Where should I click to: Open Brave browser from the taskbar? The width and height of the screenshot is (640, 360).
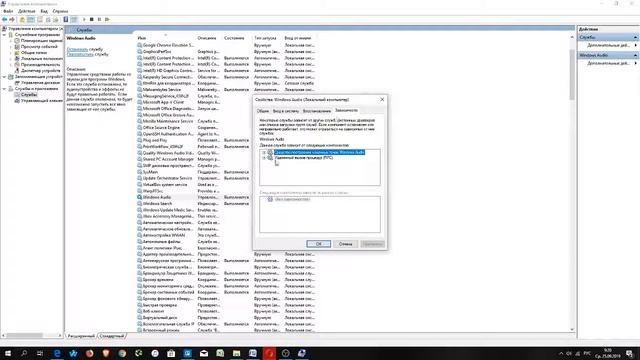(x=106, y=353)
